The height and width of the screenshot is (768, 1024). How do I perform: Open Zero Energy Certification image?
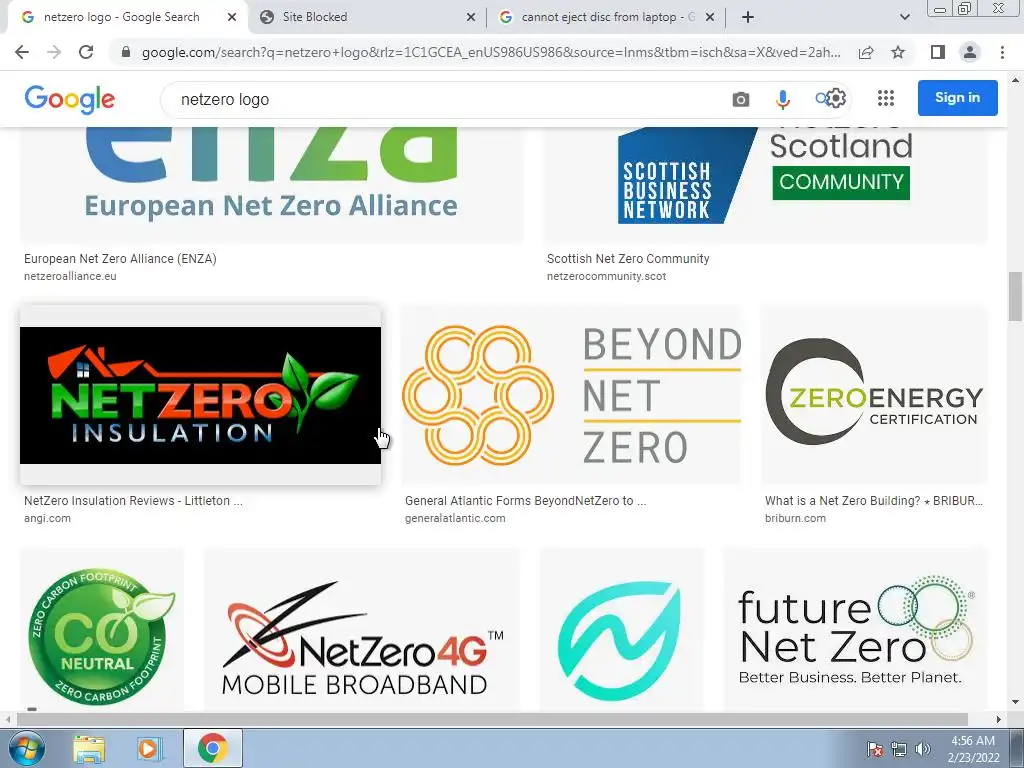[x=874, y=395]
